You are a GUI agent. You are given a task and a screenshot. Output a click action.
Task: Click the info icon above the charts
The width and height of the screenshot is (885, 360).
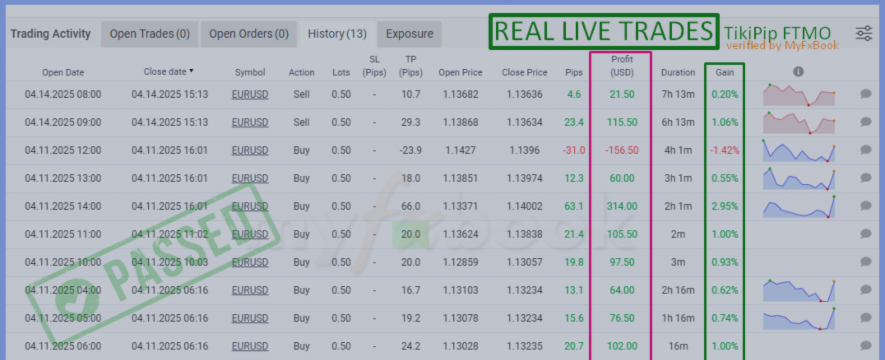[x=798, y=72]
